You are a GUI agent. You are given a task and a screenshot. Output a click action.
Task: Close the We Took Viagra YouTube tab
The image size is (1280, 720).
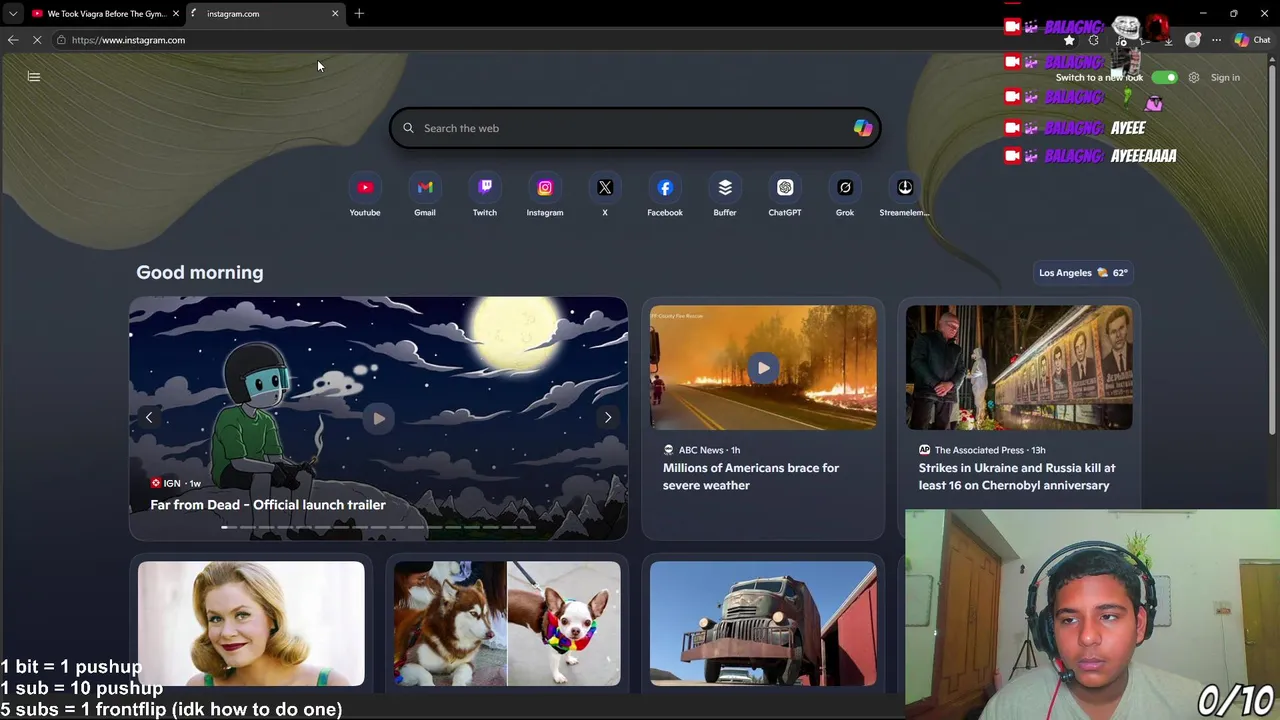point(176,13)
